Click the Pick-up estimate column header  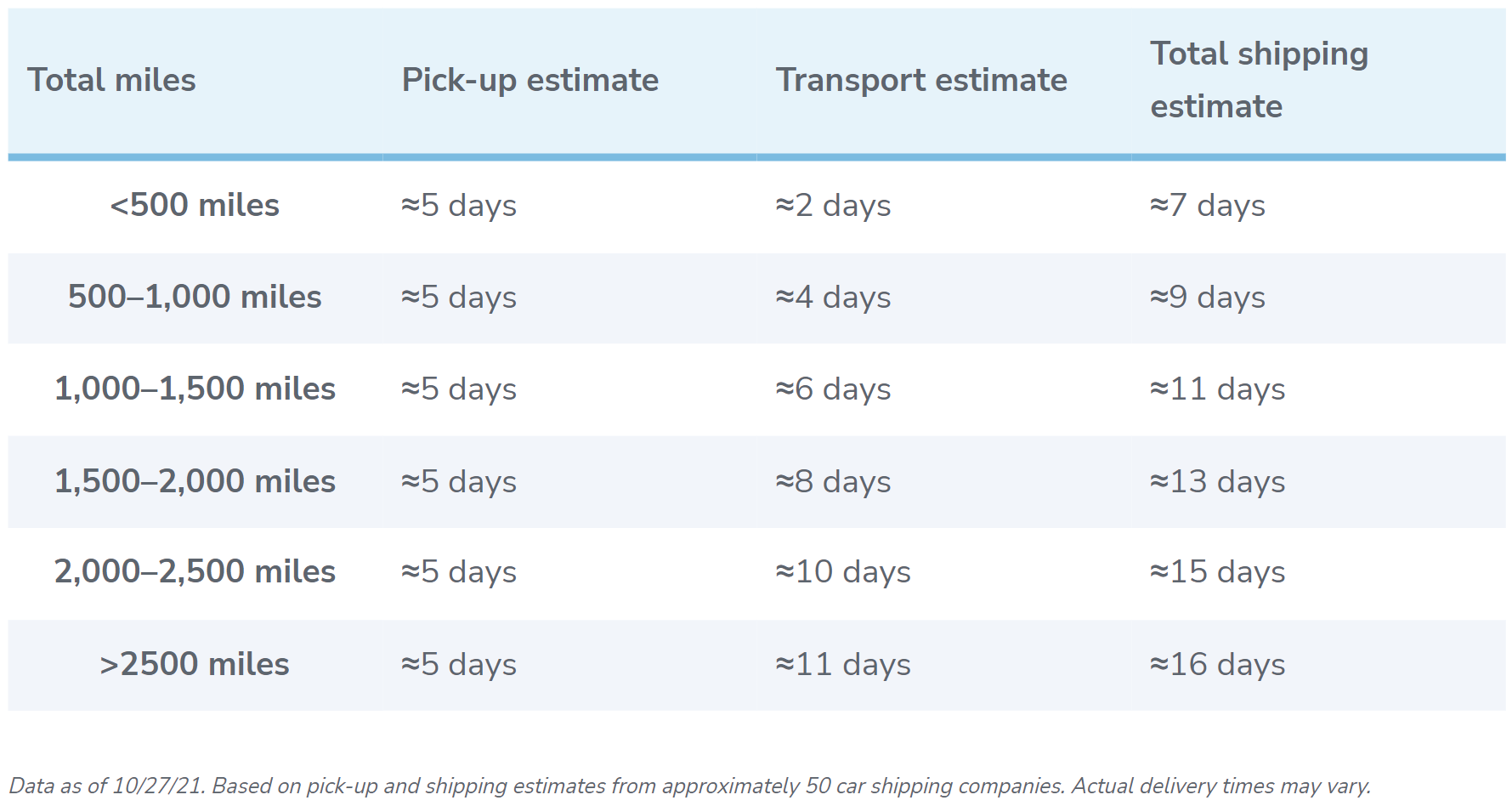tap(529, 80)
